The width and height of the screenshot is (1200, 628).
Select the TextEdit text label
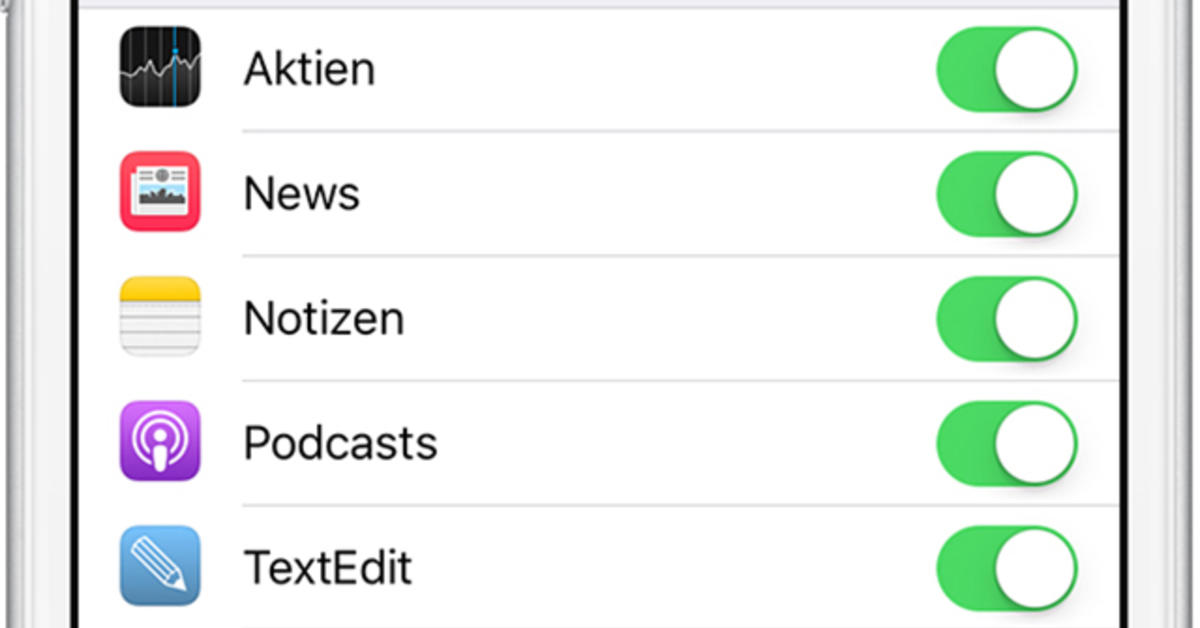pyautogui.click(x=328, y=569)
